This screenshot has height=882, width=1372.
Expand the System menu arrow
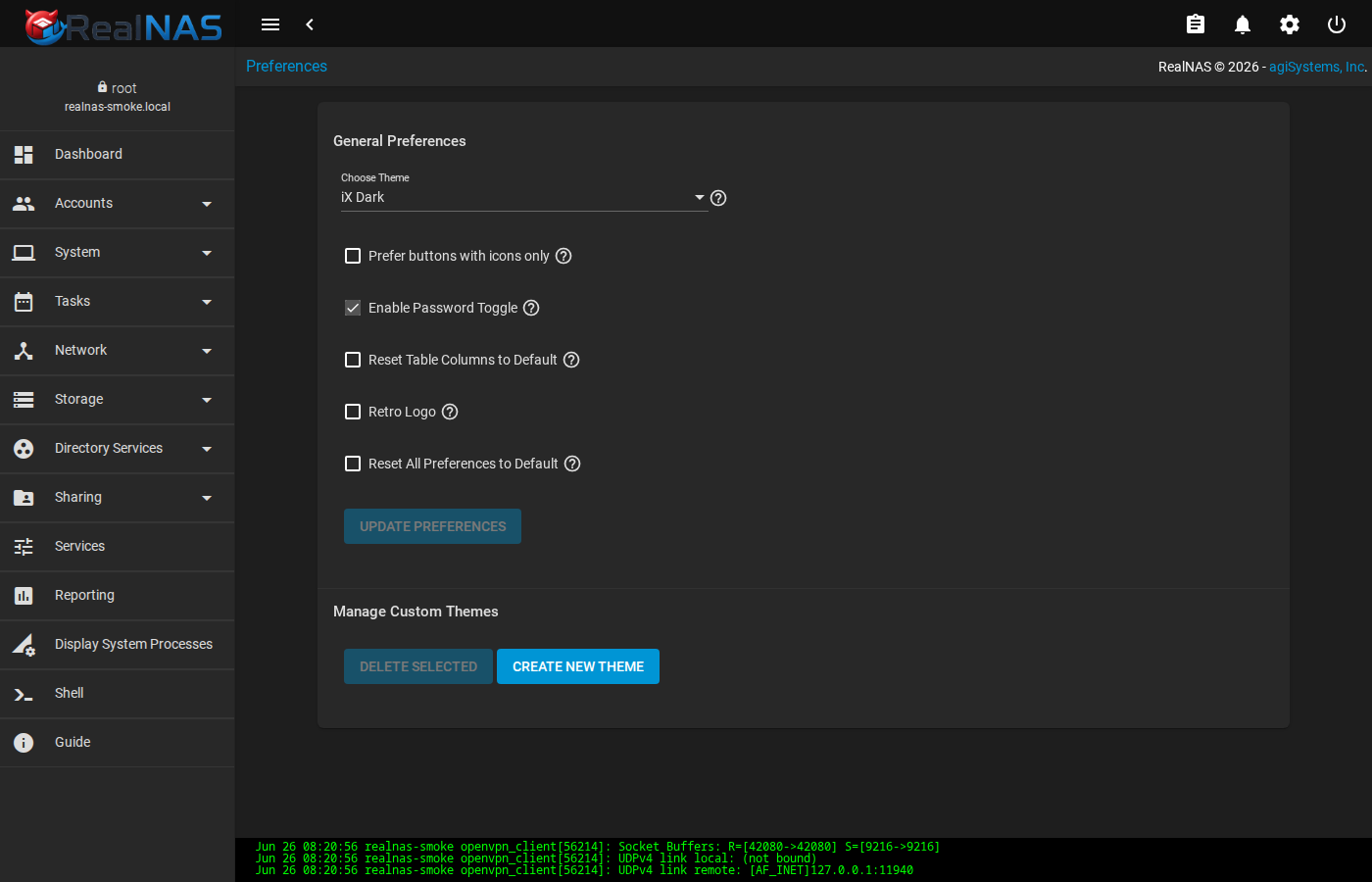[x=207, y=253]
